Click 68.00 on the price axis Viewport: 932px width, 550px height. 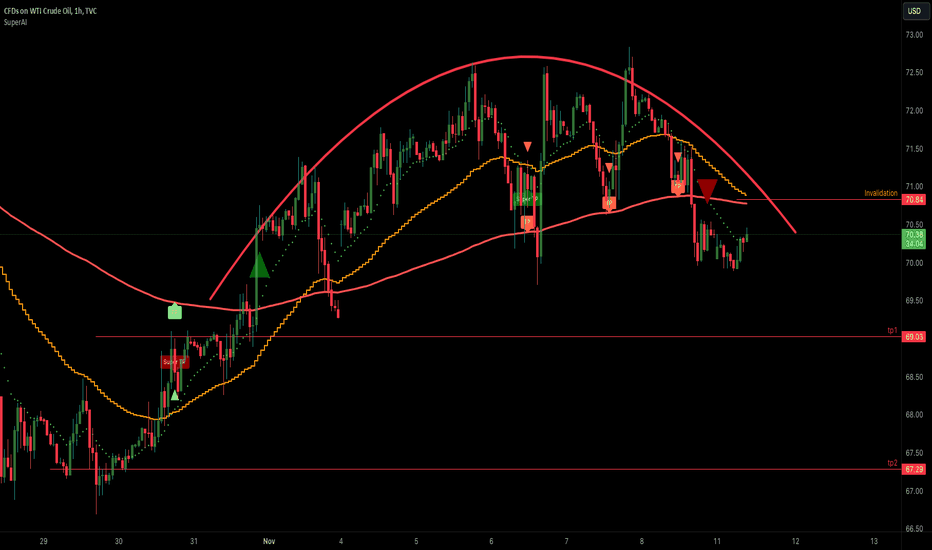914,415
